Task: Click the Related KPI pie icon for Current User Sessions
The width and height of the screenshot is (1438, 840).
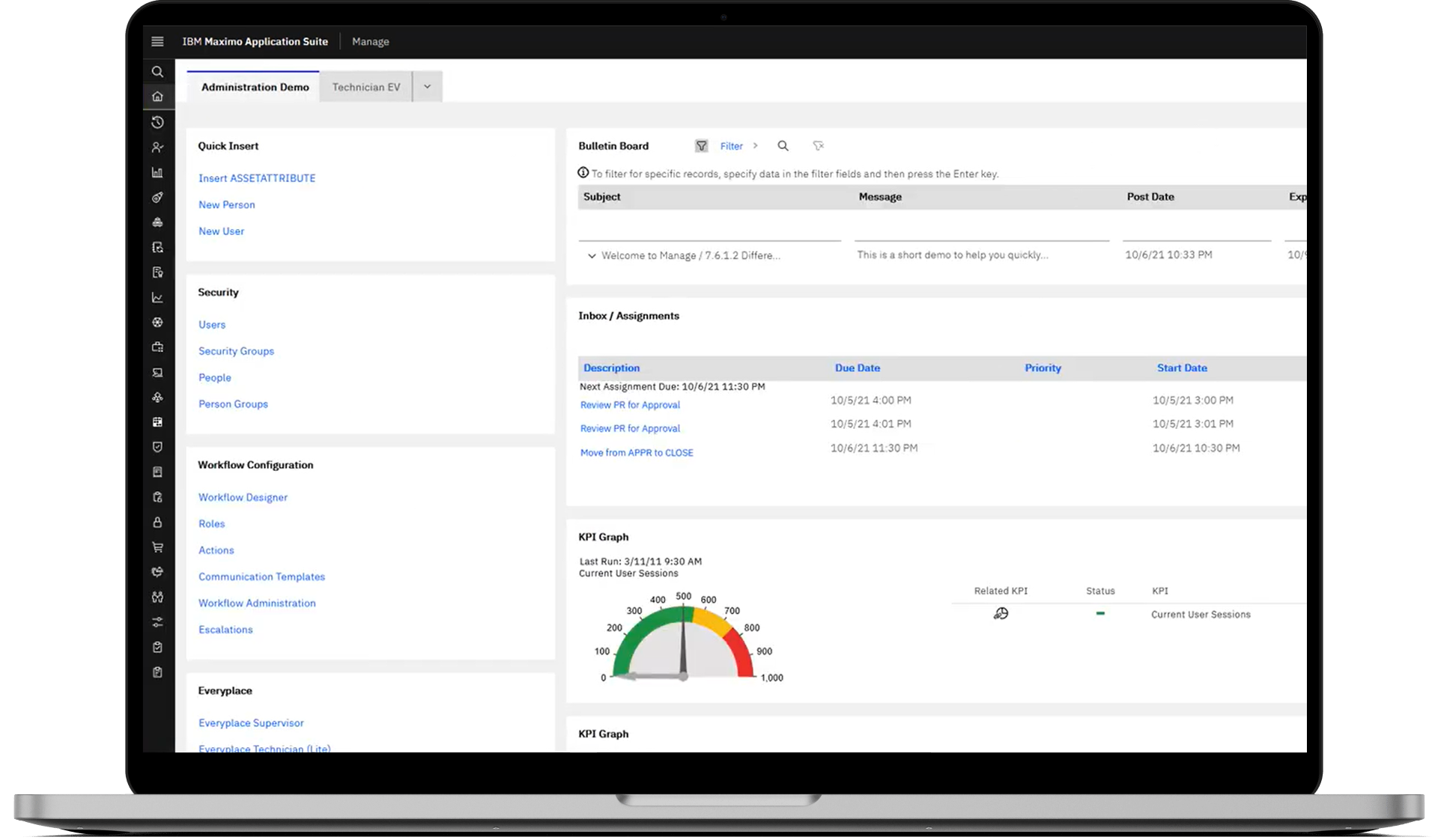Action: click(1001, 613)
